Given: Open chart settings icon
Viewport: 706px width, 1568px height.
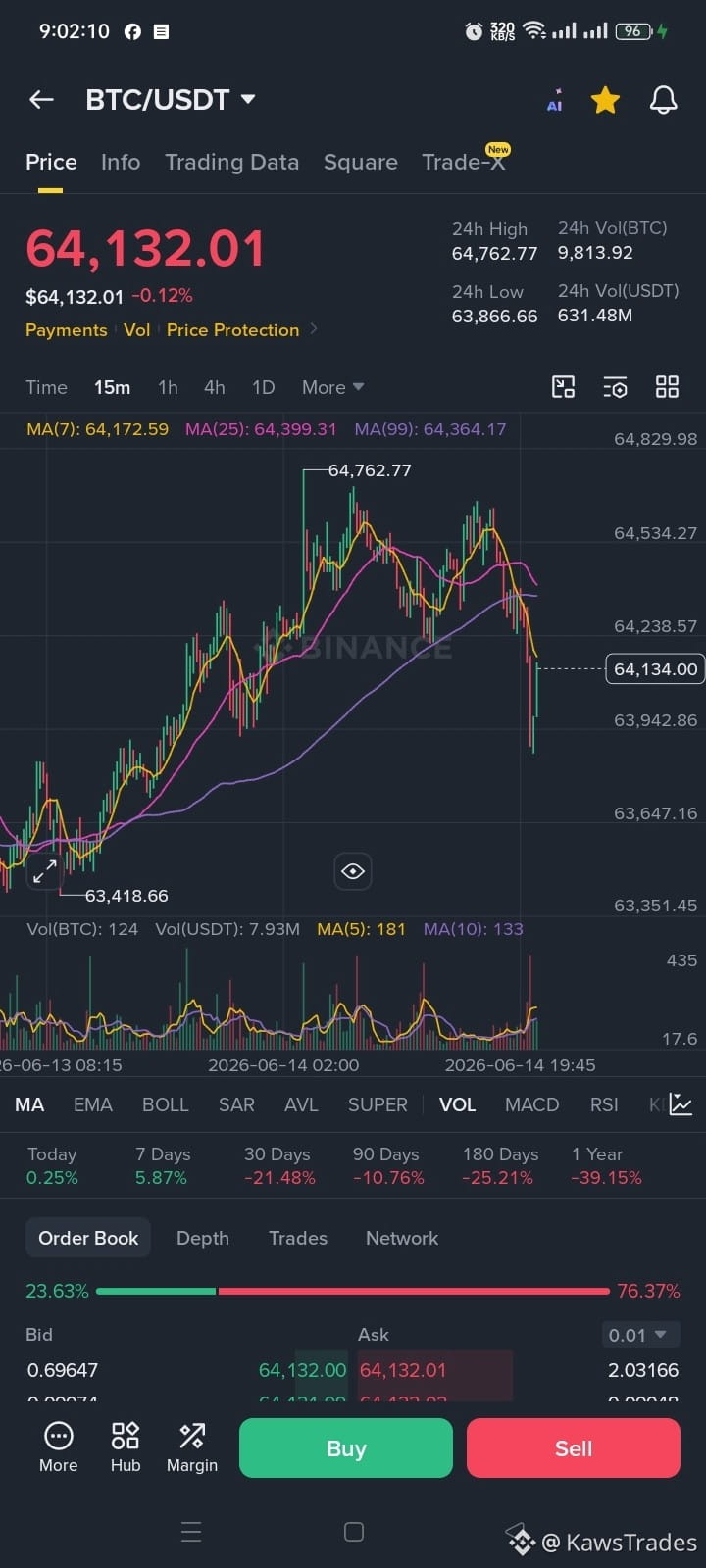Looking at the screenshot, I should coord(615,387).
